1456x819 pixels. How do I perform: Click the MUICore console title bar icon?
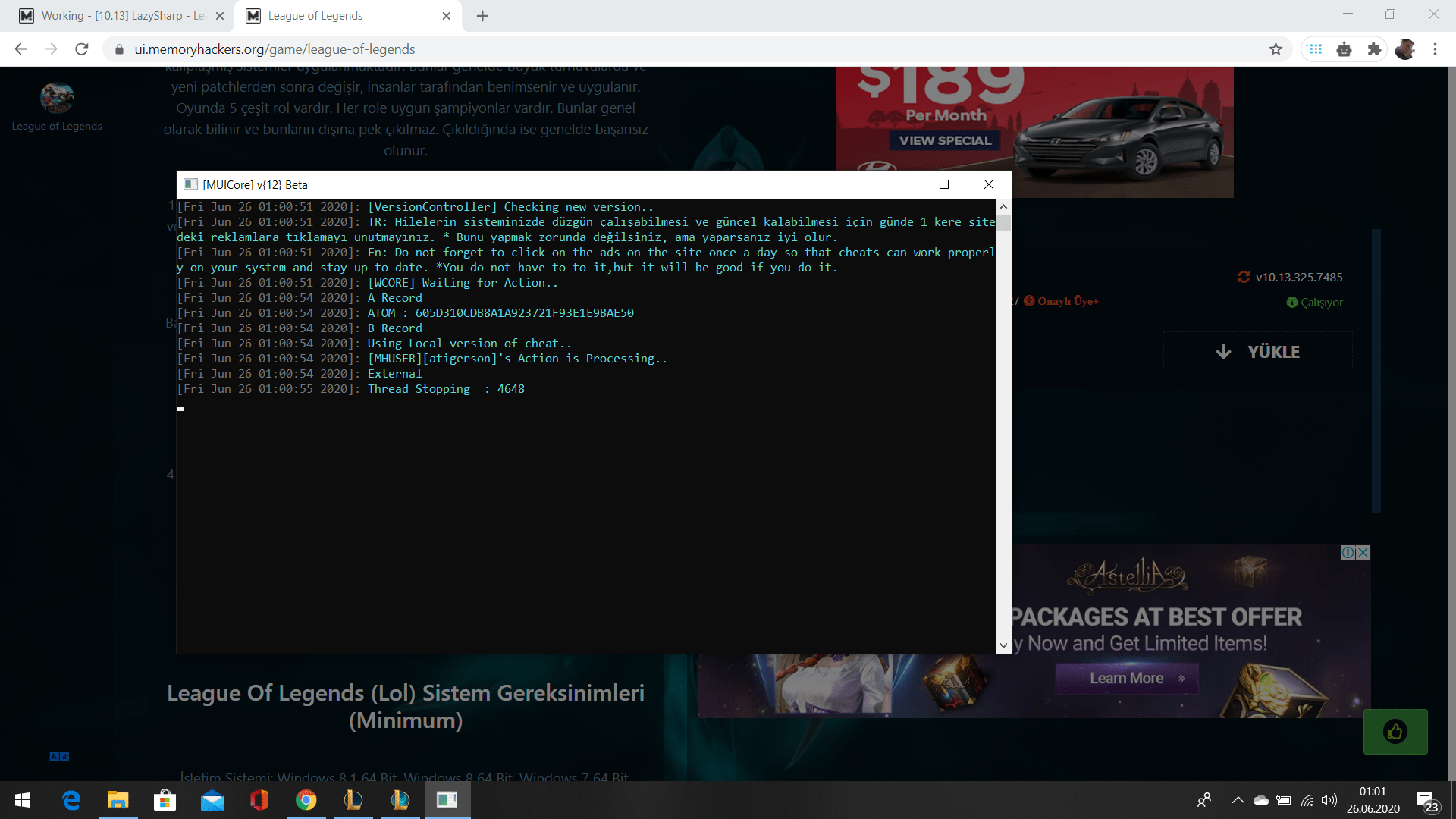pyautogui.click(x=191, y=184)
